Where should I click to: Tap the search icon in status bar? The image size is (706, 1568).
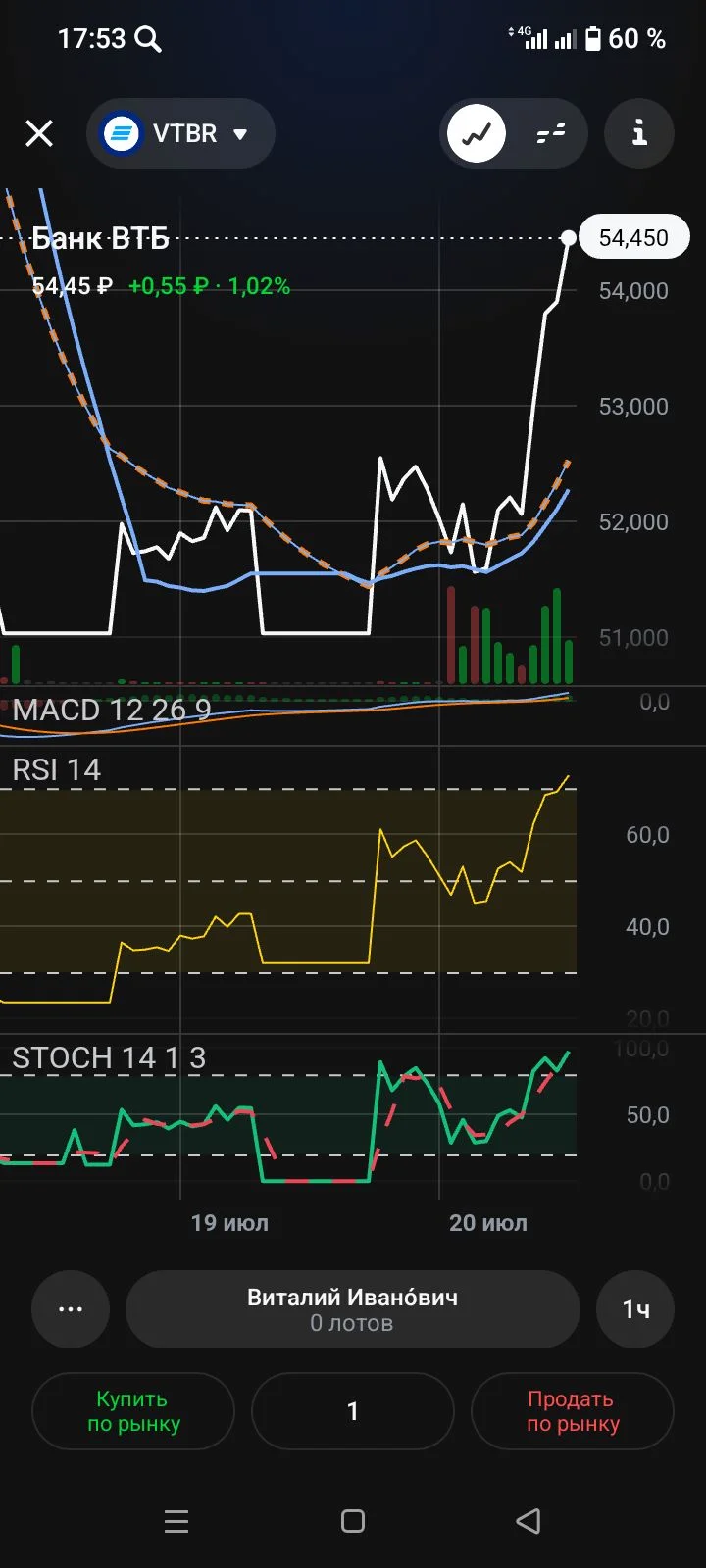[x=148, y=39]
